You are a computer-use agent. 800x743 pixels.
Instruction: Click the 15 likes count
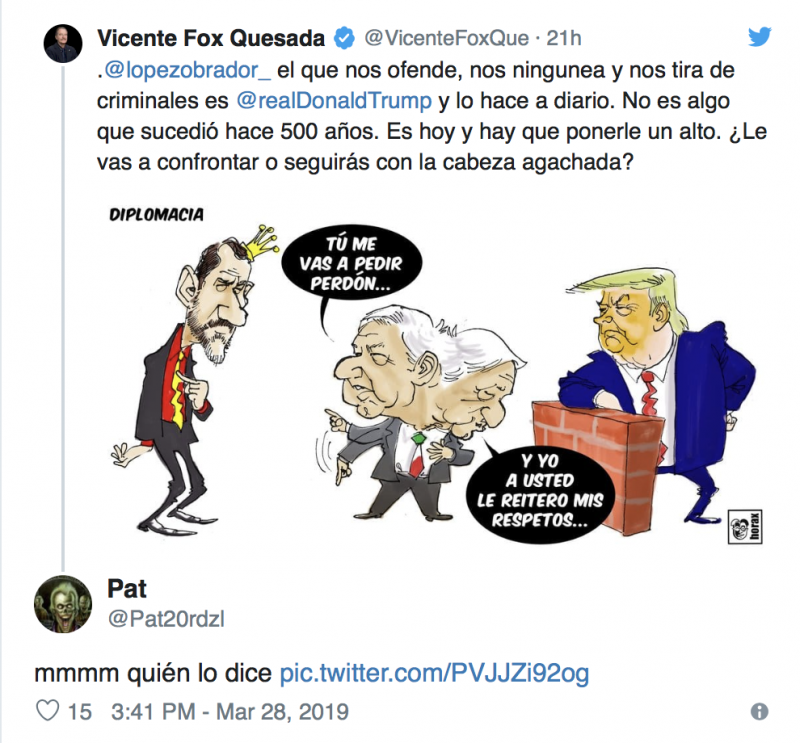(80, 711)
